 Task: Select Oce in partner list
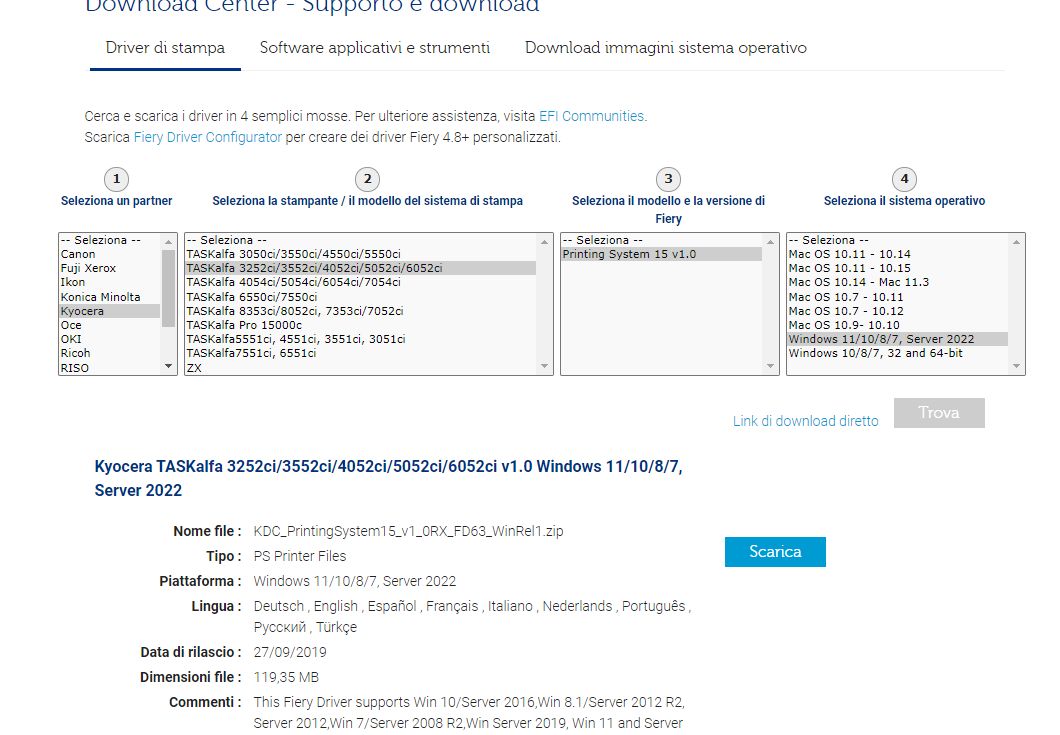click(110, 325)
